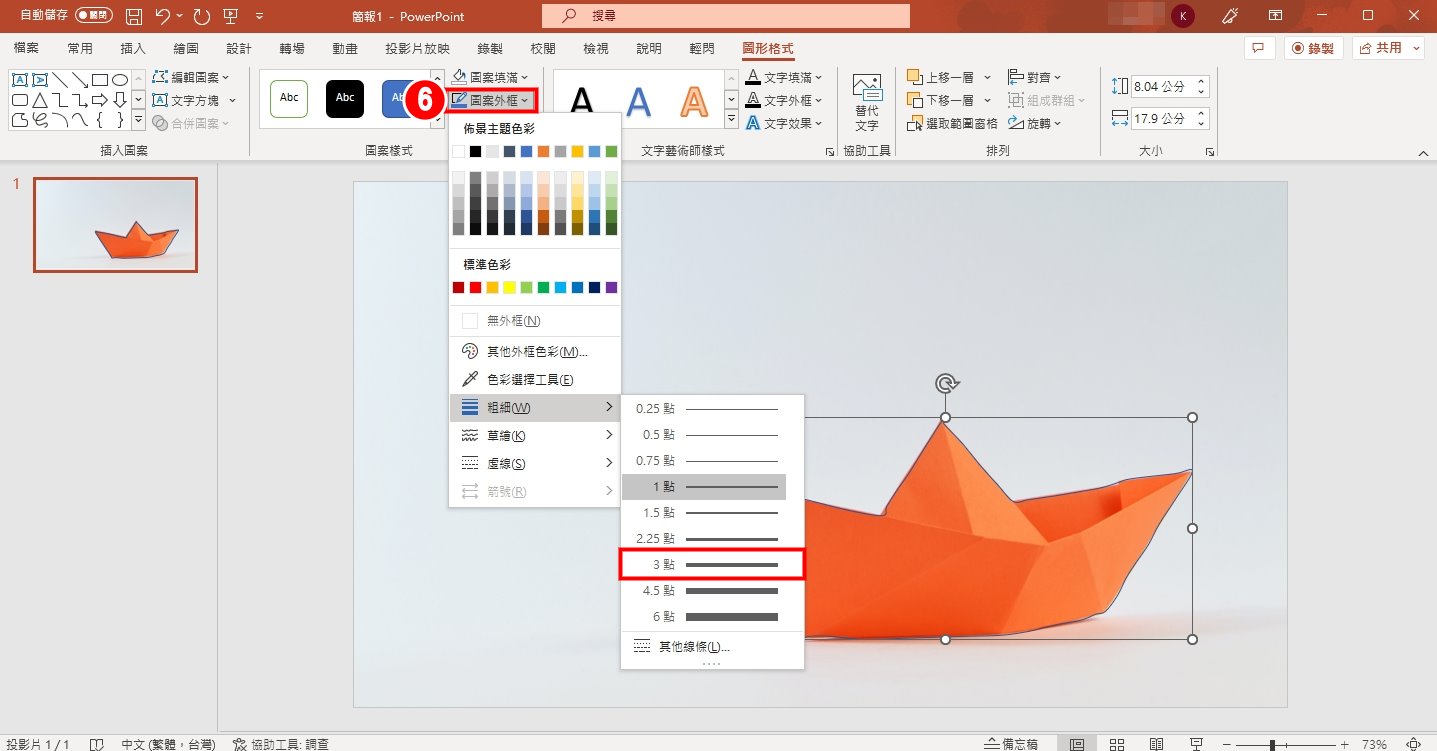Pick purple in the 標準色彩 row
Image resolution: width=1437 pixels, height=751 pixels.
(611, 288)
